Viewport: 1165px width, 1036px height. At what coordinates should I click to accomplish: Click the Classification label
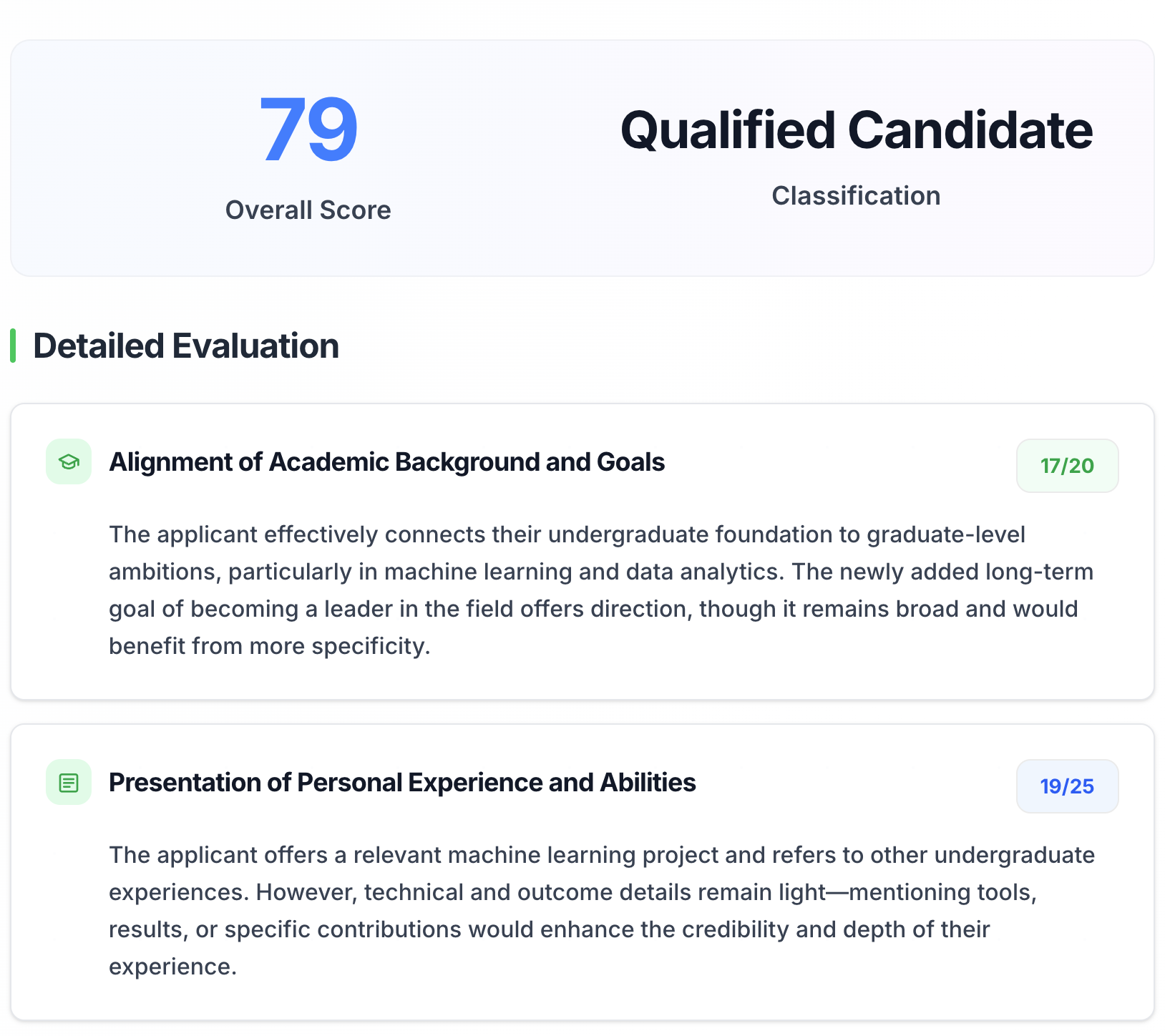pyautogui.click(x=856, y=196)
